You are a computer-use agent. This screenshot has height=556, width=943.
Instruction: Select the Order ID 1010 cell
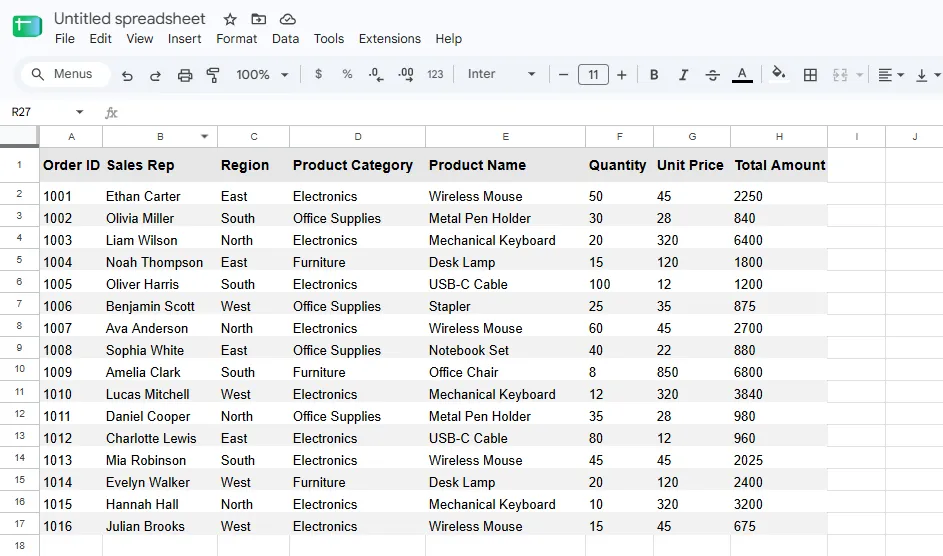point(71,394)
